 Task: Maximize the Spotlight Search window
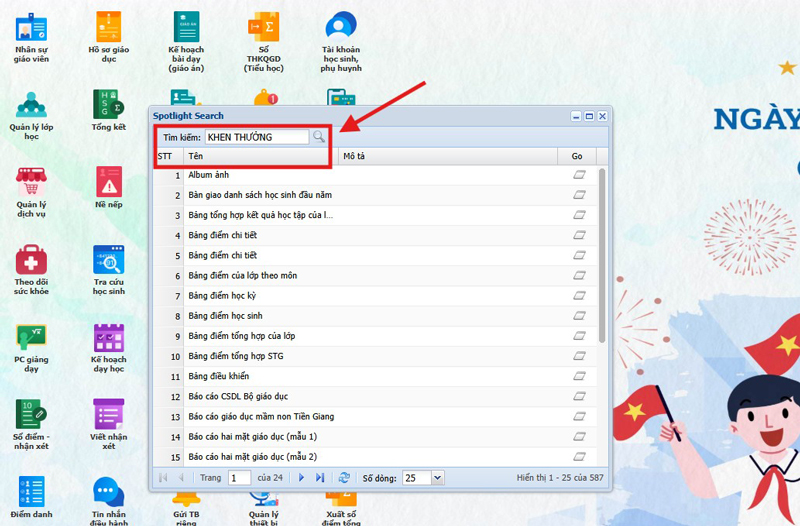click(x=589, y=116)
